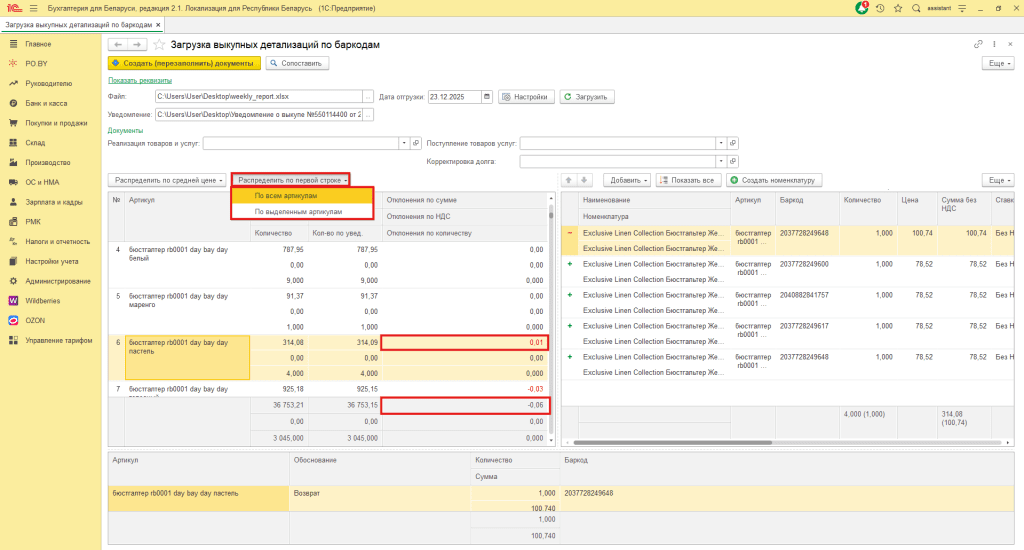Screen dimensions: 1024x550
Task: Open the history clock icon
Action: tap(879, 8)
